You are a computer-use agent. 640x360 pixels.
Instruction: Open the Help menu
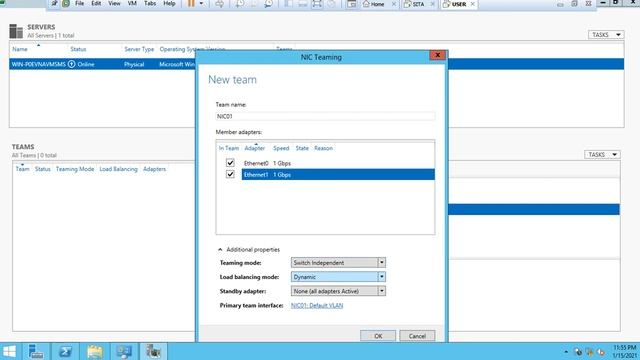click(169, 4)
